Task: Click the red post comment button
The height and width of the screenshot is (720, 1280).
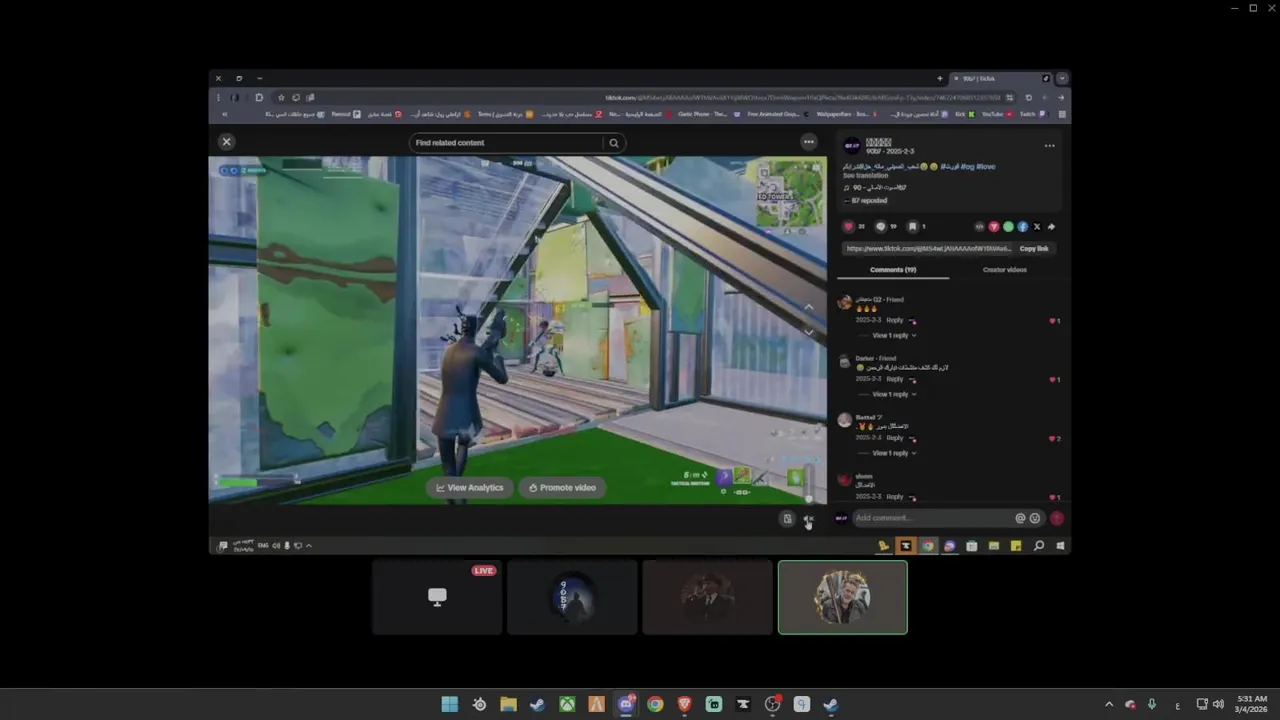Action: pyautogui.click(x=1057, y=518)
